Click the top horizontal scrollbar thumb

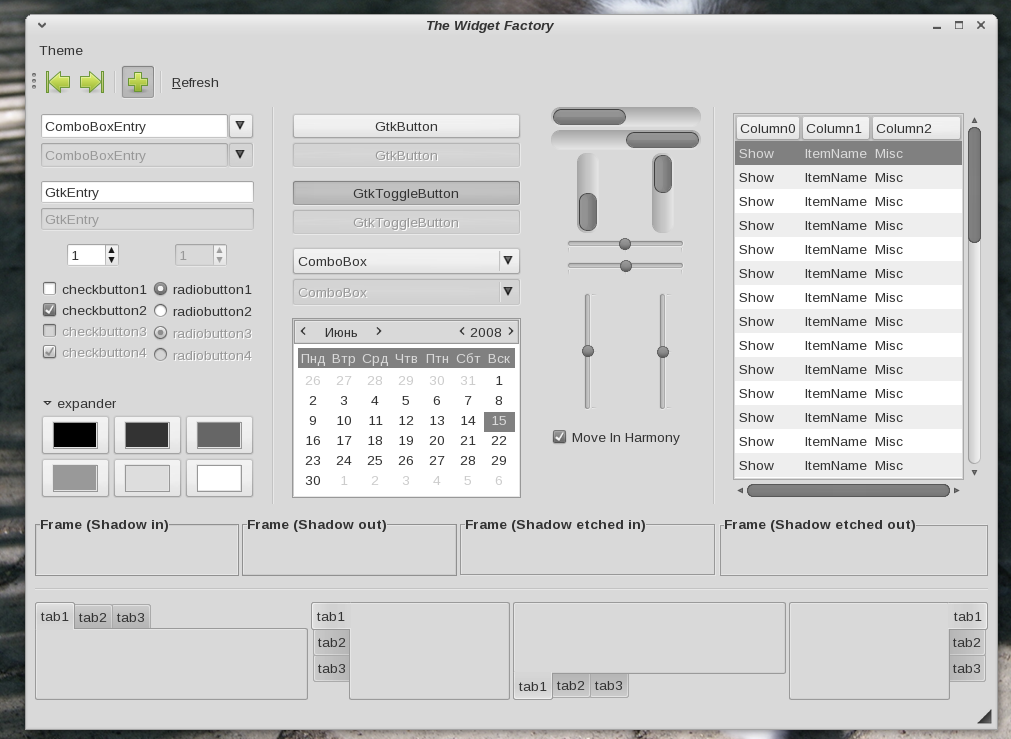(x=589, y=117)
